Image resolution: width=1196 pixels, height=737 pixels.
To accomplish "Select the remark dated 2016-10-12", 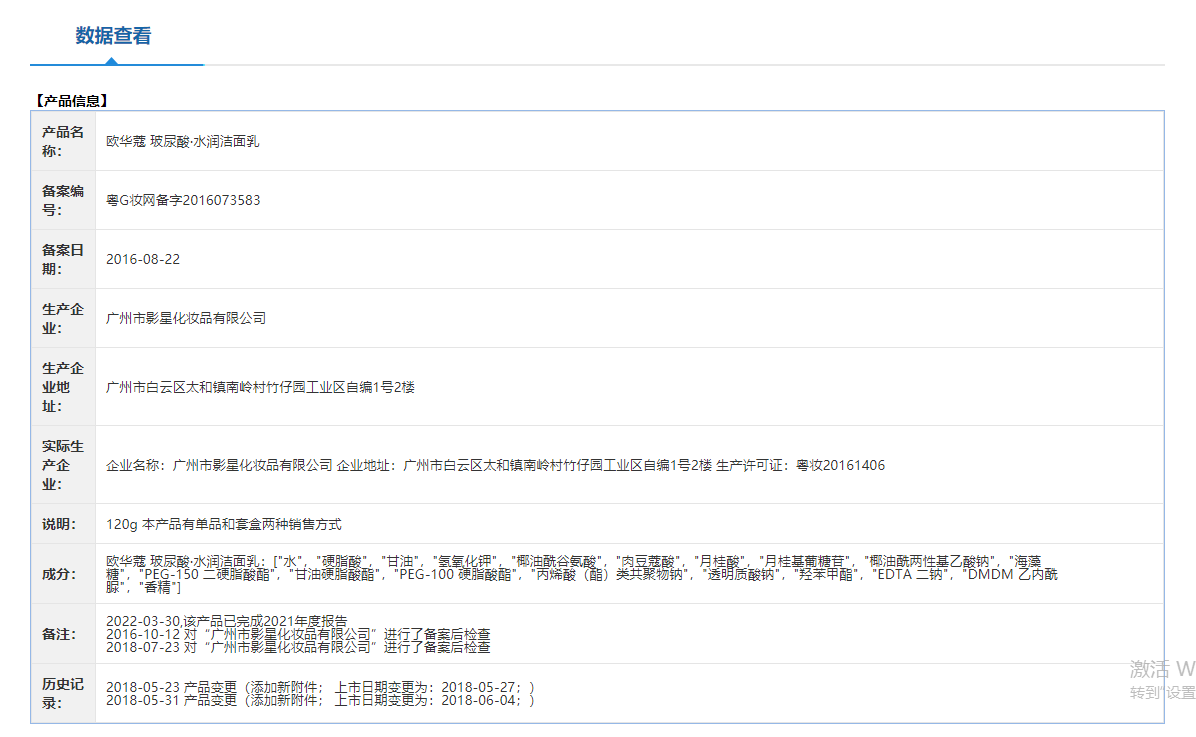I will pyautogui.click(x=297, y=634).
